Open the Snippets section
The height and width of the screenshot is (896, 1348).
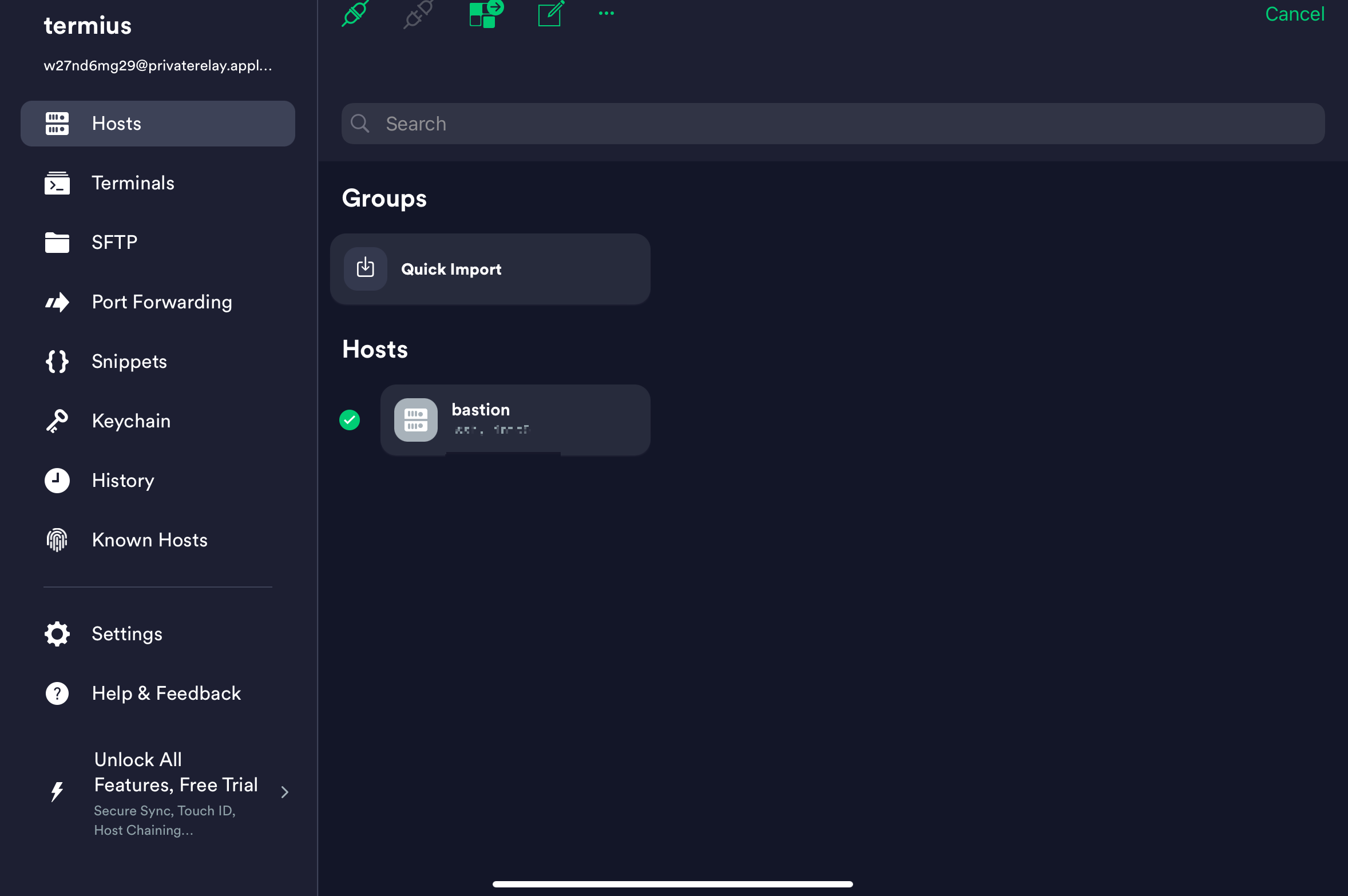point(158,362)
